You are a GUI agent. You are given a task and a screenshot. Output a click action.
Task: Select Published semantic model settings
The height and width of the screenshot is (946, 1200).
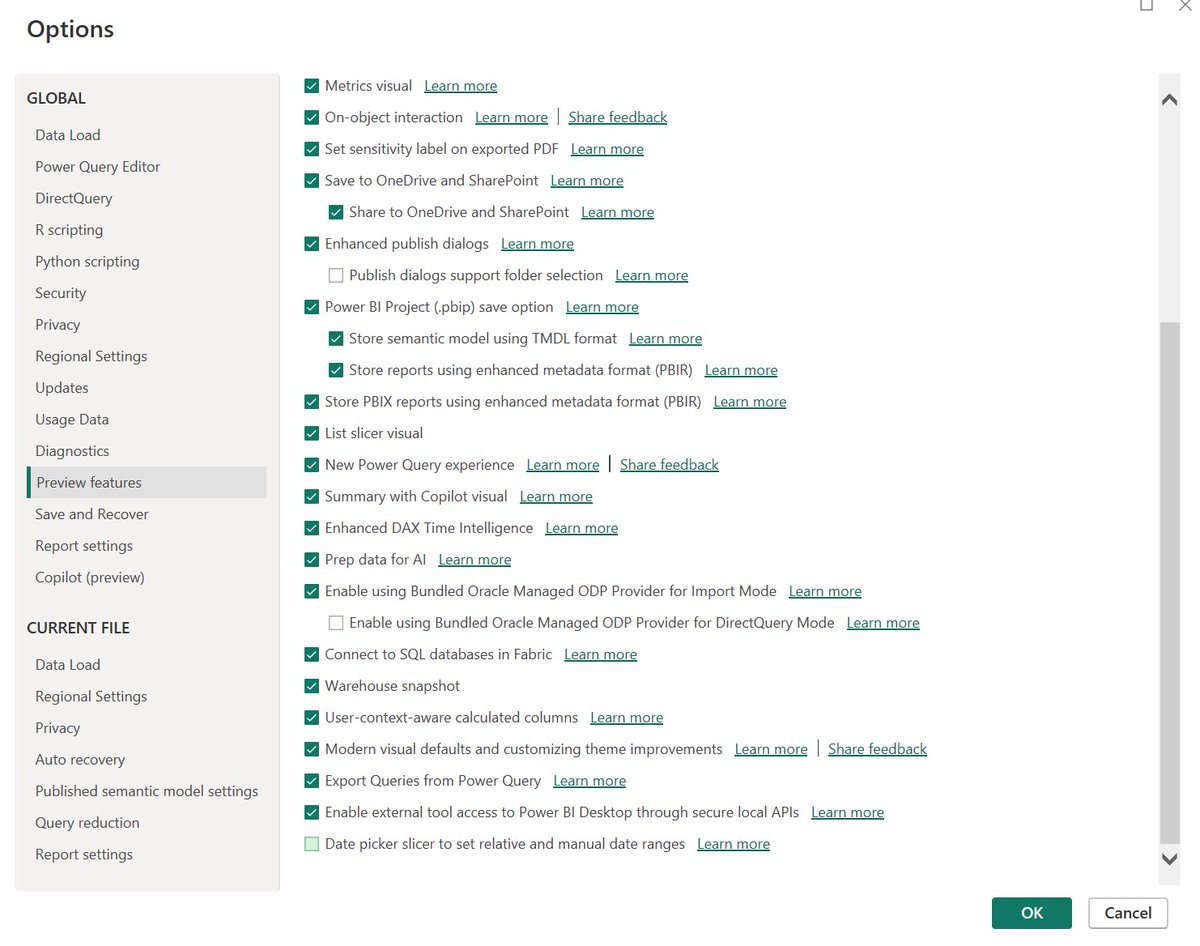[x=147, y=791]
